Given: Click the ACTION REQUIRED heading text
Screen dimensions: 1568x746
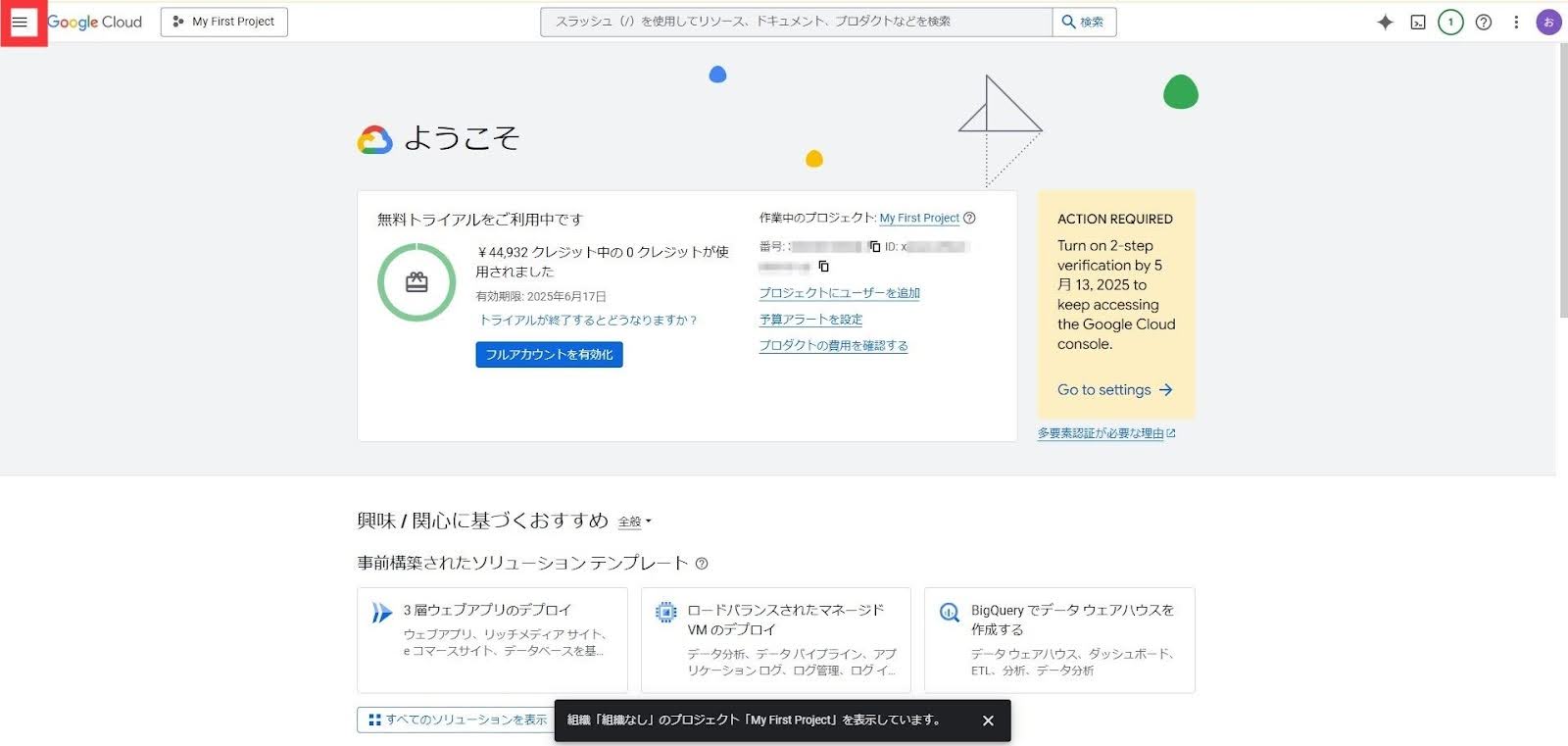Looking at the screenshot, I should coord(1114,219).
